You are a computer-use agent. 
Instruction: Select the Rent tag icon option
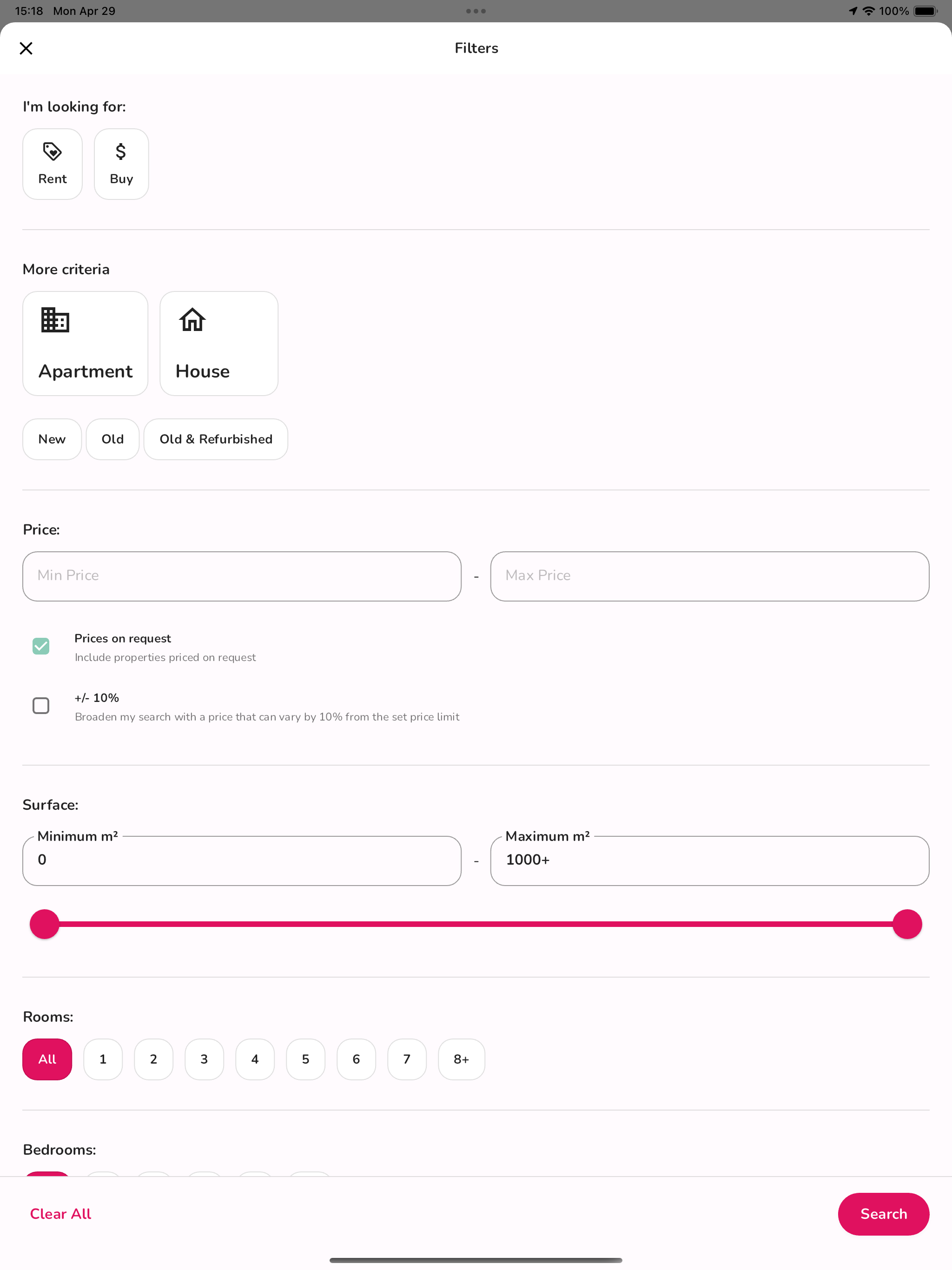tap(52, 164)
